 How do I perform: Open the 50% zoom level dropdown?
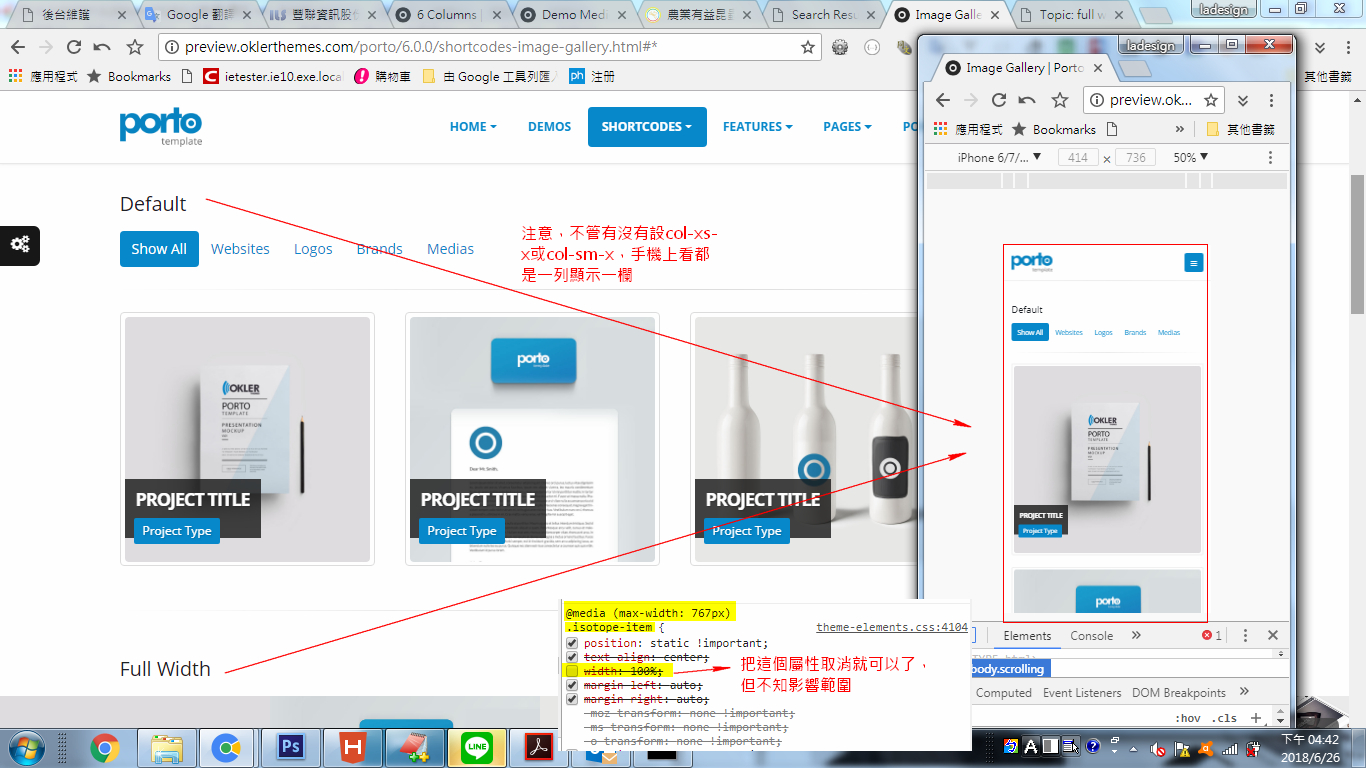[1192, 157]
